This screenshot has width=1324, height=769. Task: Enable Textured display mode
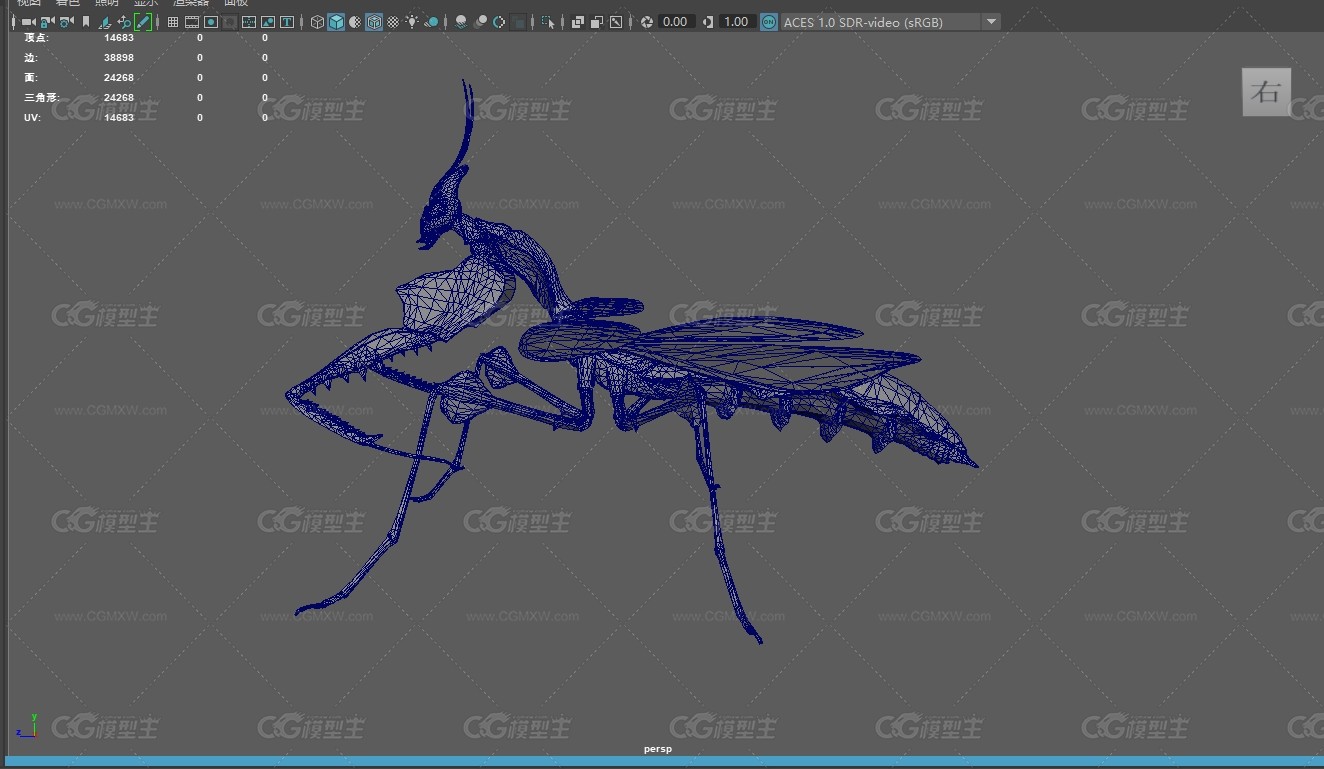[393, 21]
